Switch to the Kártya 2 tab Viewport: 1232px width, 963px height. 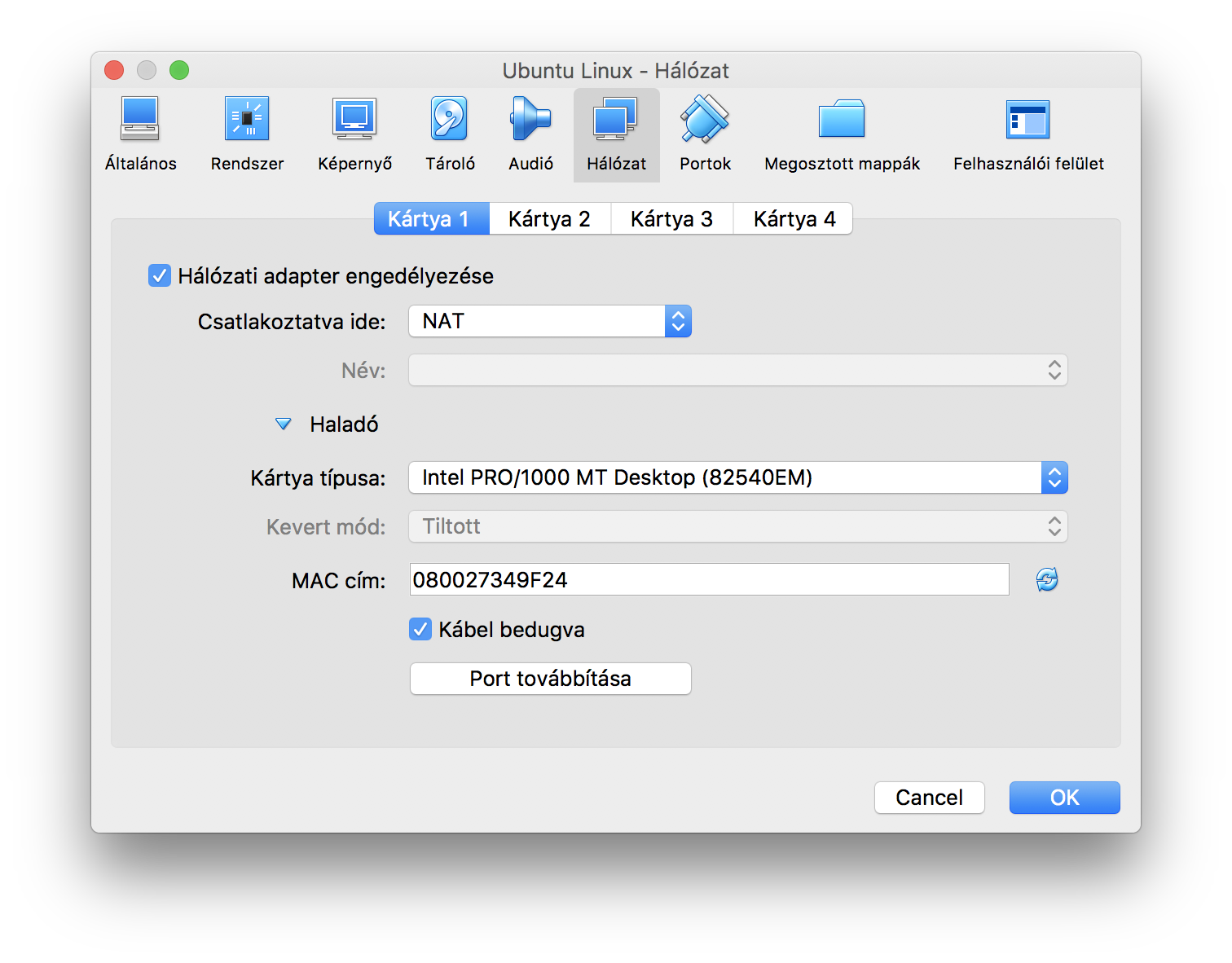click(x=550, y=218)
